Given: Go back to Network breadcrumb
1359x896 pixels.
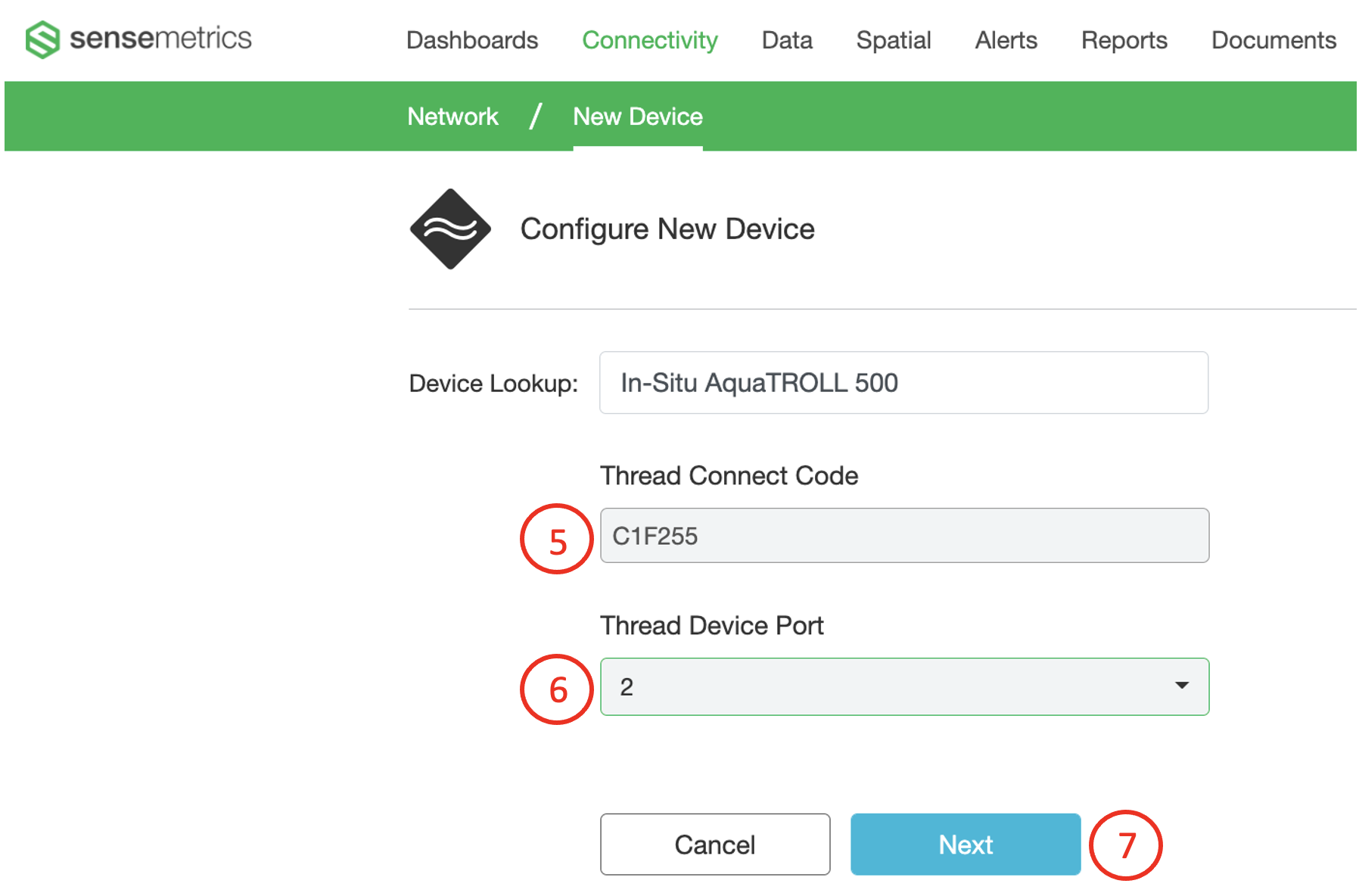Looking at the screenshot, I should (452, 117).
